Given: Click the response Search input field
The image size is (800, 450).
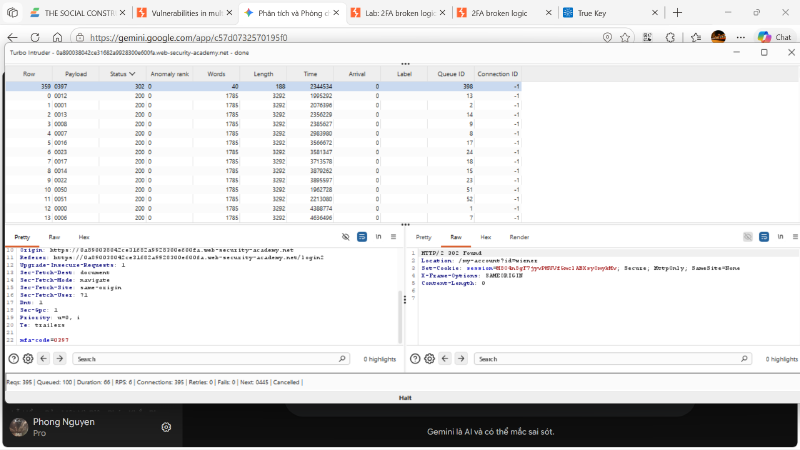Looking at the screenshot, I should 612,359.
